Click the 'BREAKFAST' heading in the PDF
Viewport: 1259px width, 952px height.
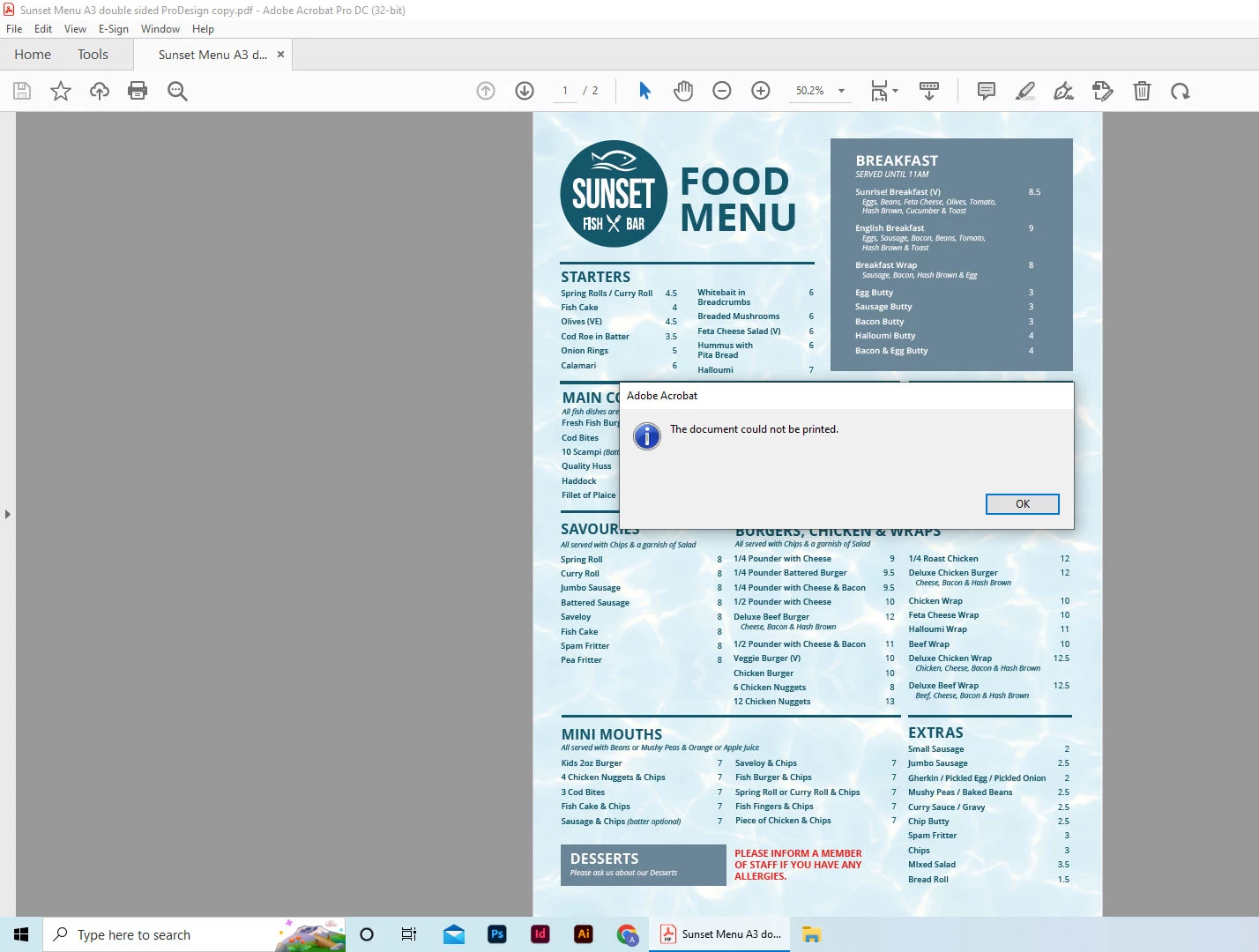[897, 160]
